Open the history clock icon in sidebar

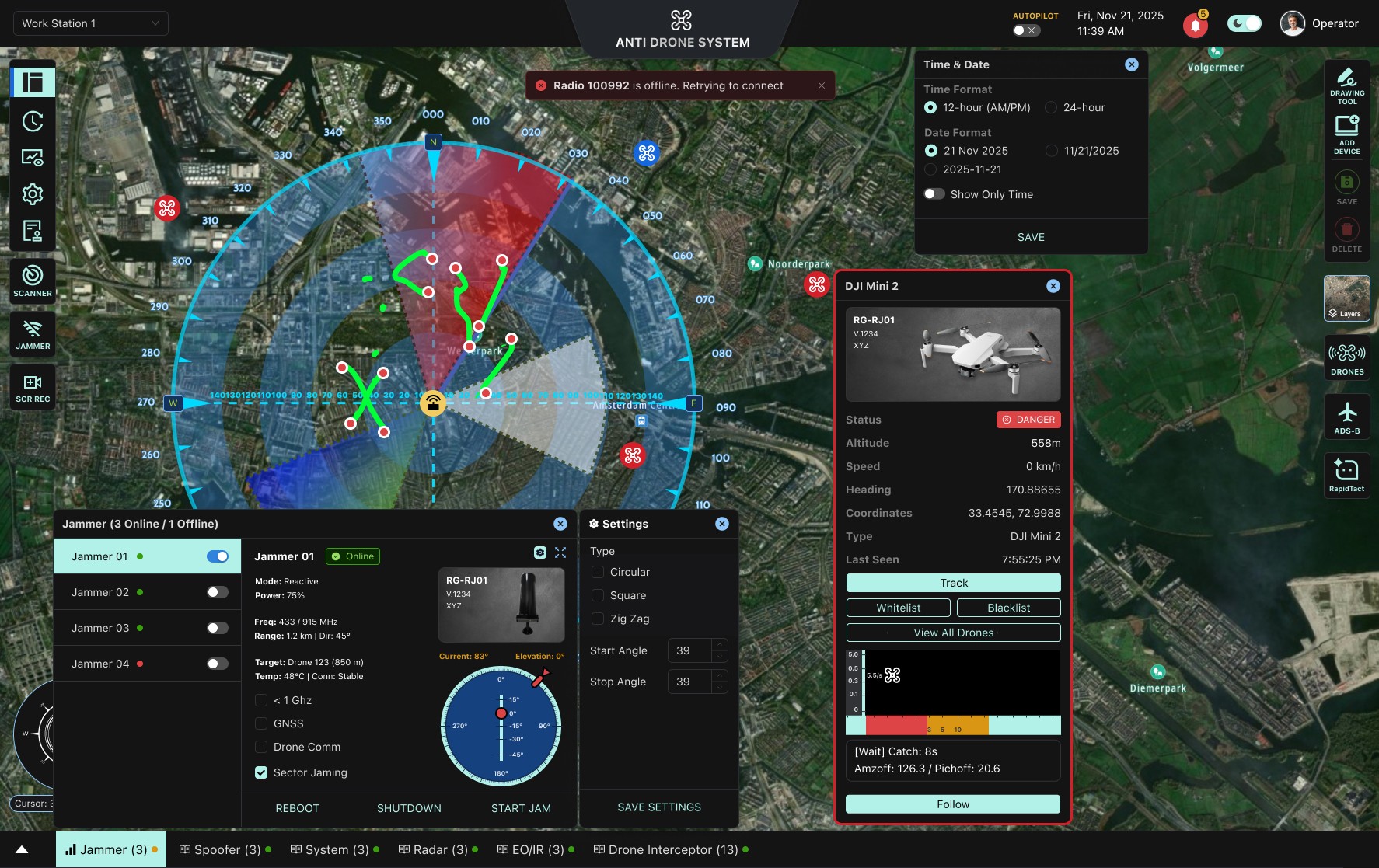tap(33, 121)
